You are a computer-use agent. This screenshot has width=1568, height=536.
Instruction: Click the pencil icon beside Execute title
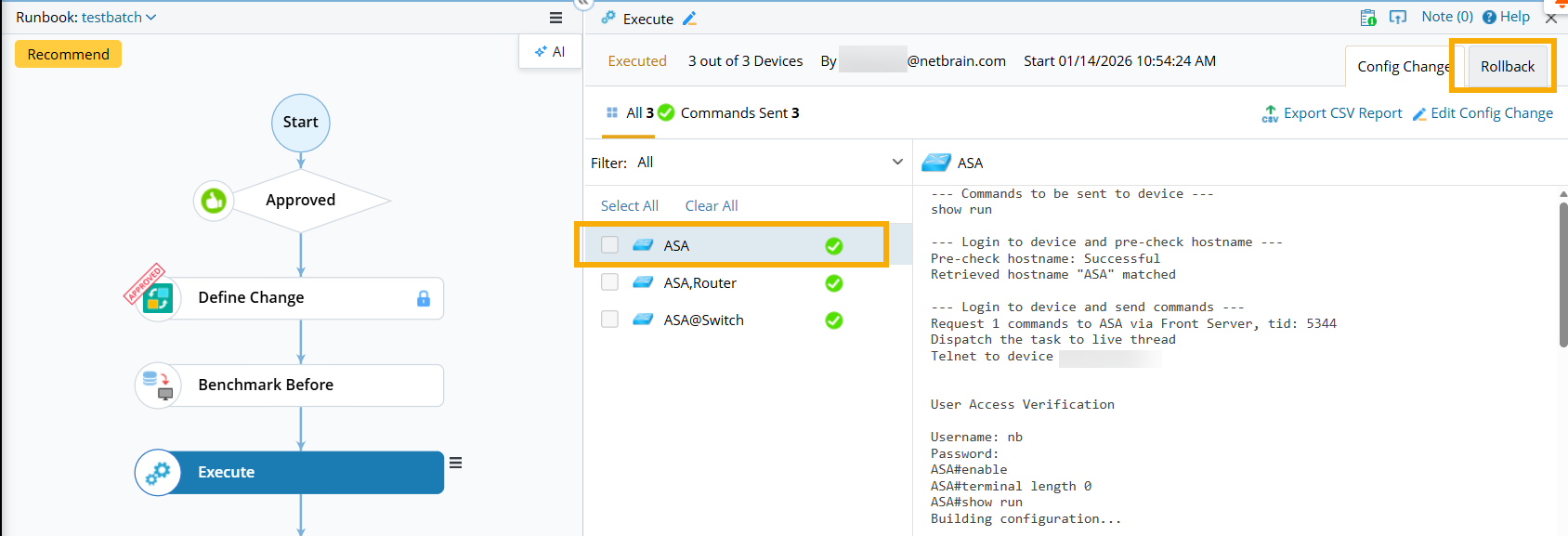(x=689, y=19)
